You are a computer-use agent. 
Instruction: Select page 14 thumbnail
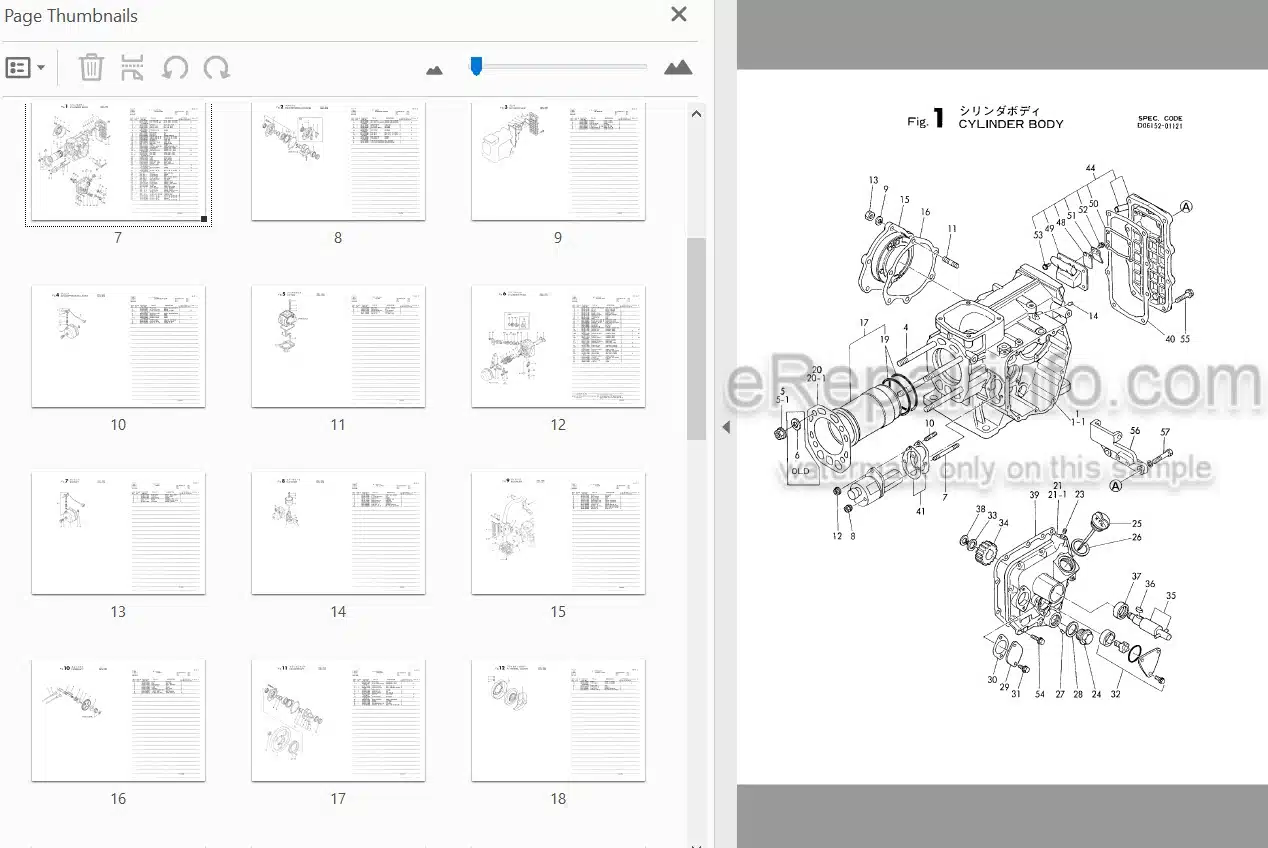[338, 533]
